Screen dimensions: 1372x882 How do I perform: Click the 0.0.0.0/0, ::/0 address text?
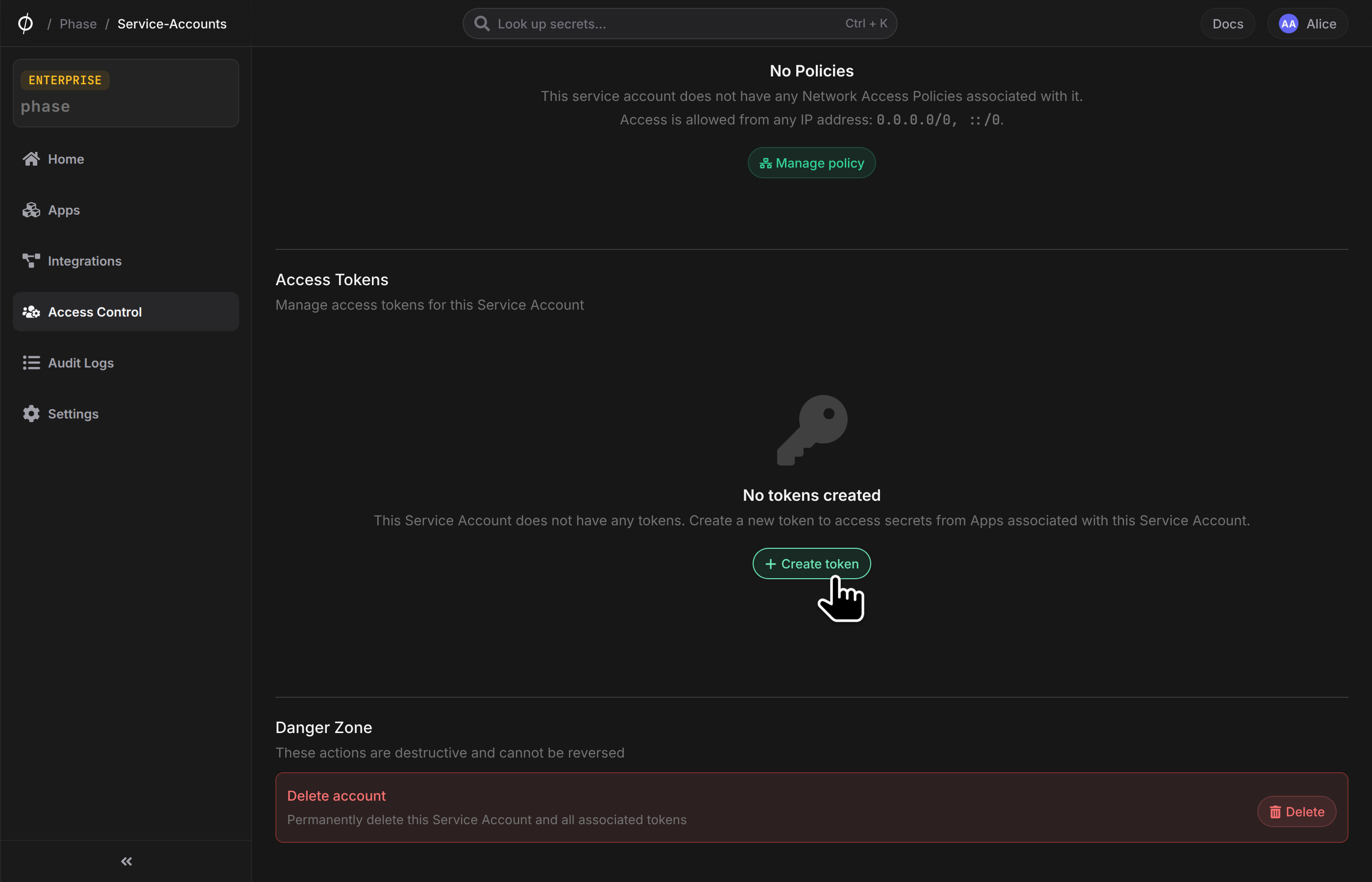coord(938,120)
